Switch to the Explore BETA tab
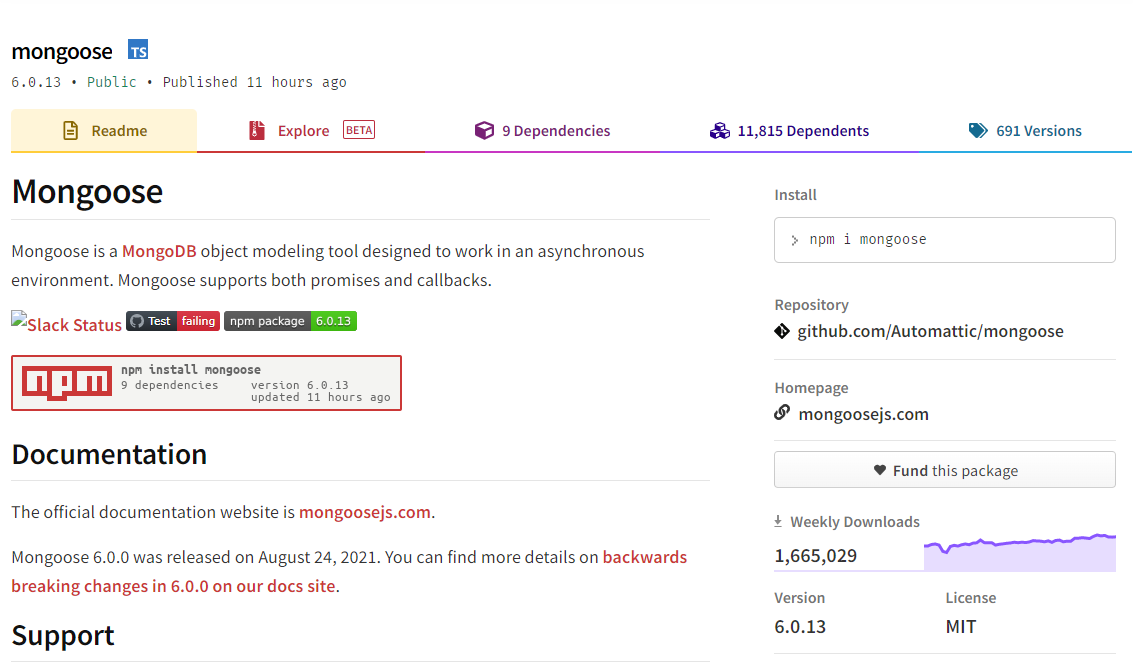This screenshot has height=663, width=1133. pyautogui.click(x=311, y=131)
